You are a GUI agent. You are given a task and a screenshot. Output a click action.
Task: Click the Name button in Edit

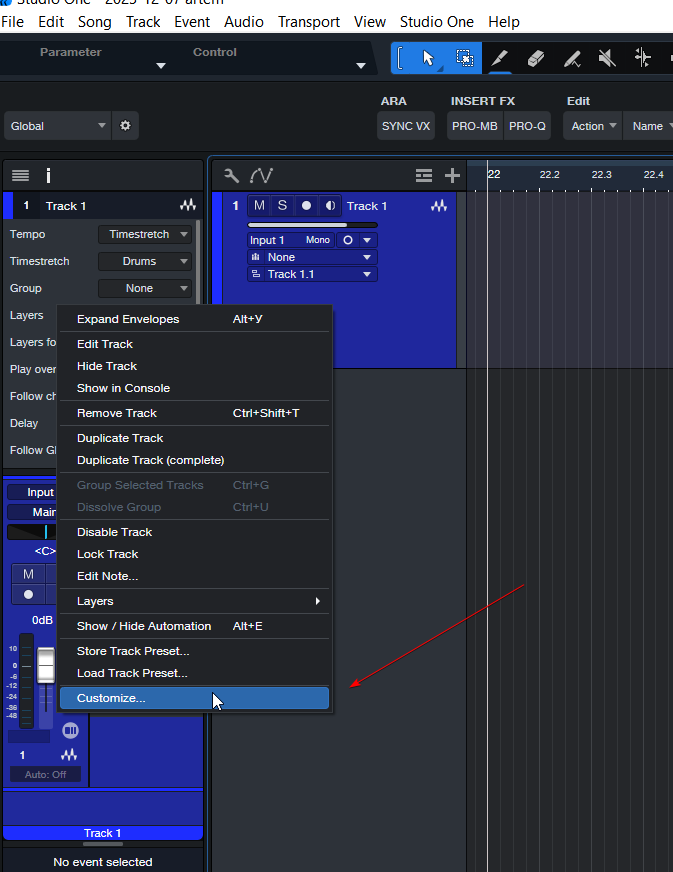[650, 126]
